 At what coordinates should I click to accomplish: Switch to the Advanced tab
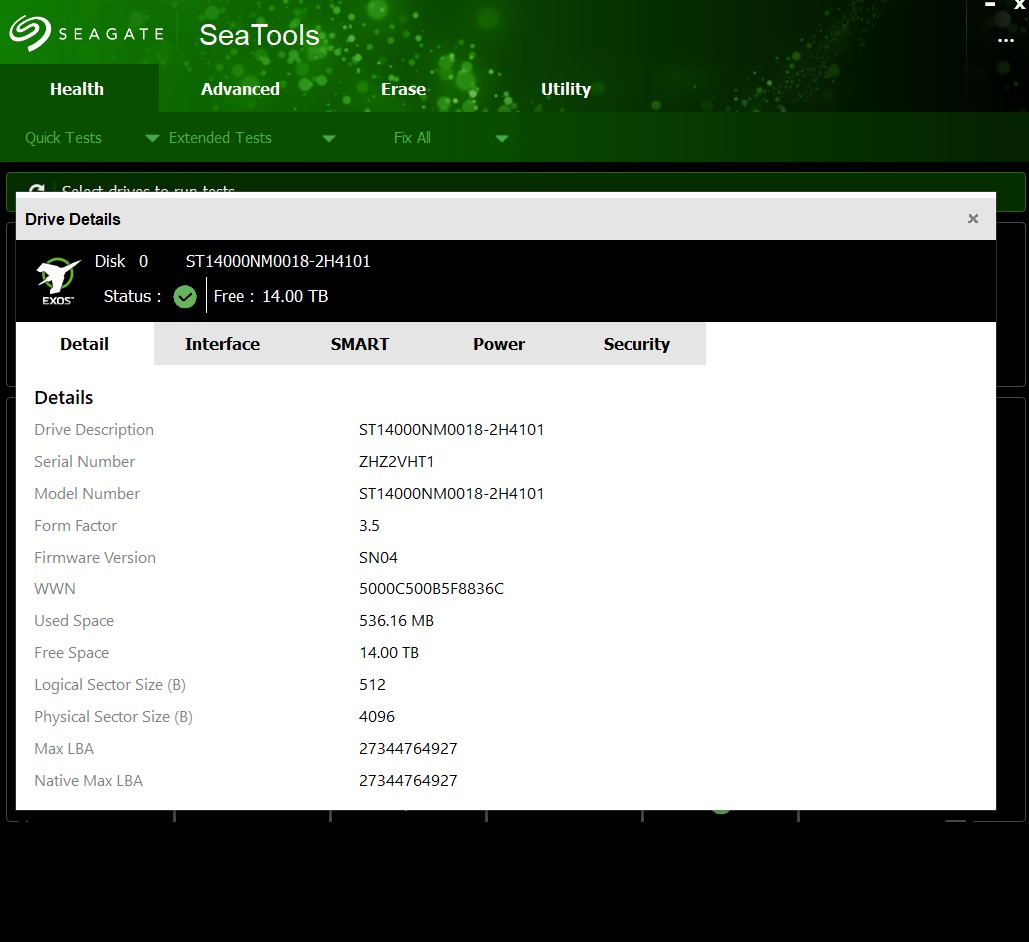tap(240, 89)
